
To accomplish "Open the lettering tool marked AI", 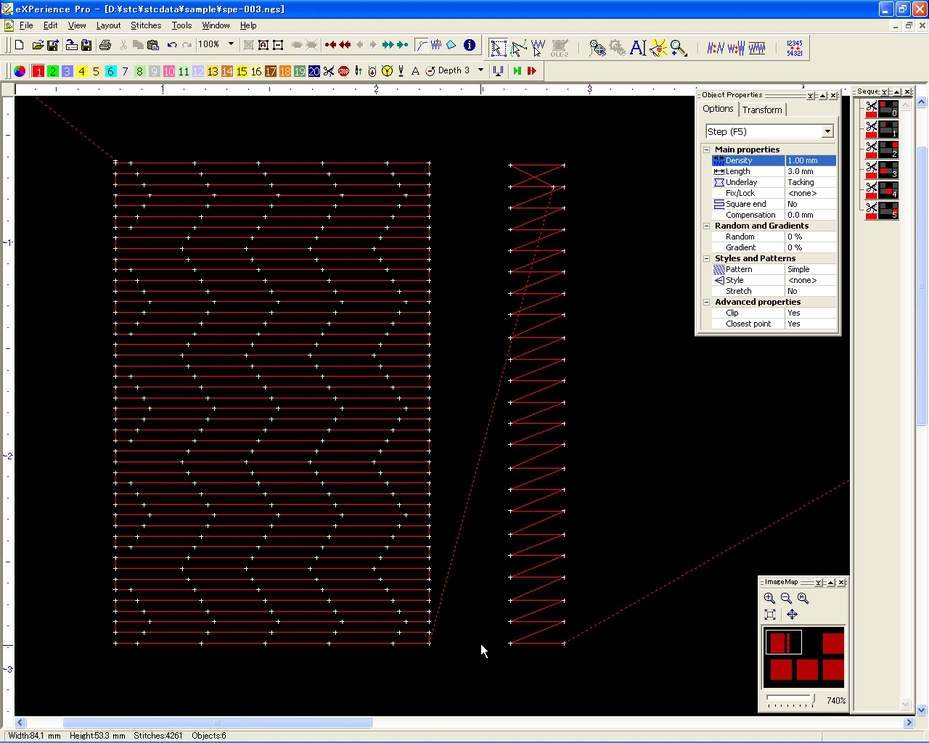I will point(638,48).
